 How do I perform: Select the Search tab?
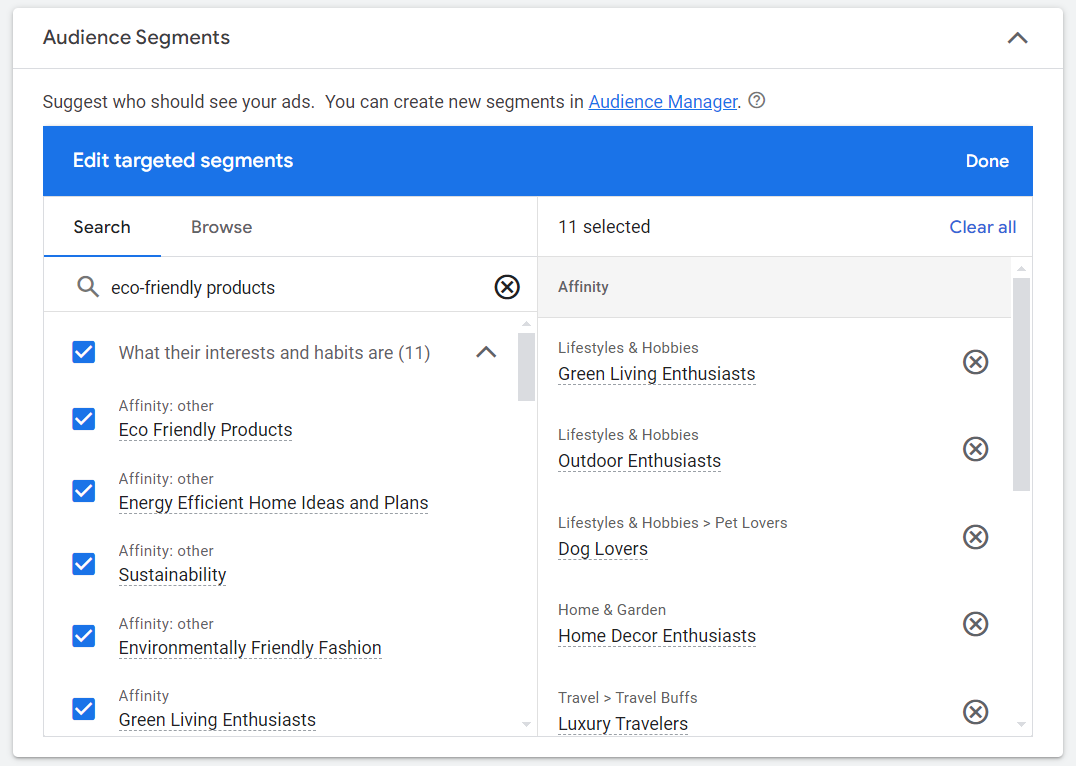tap(102, 227)
